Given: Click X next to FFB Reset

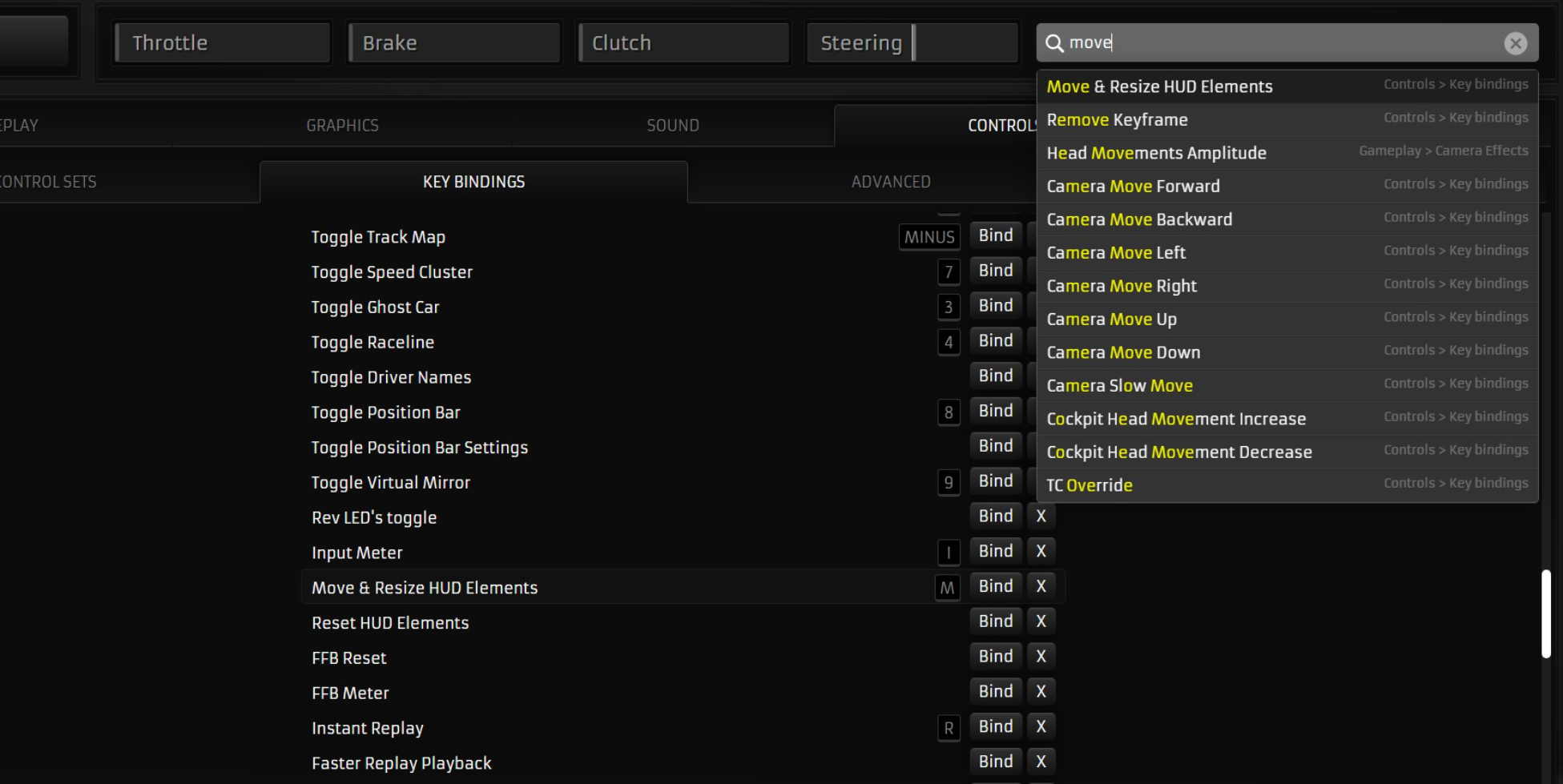Looking at the screenshot, I should coord(1041,656).
